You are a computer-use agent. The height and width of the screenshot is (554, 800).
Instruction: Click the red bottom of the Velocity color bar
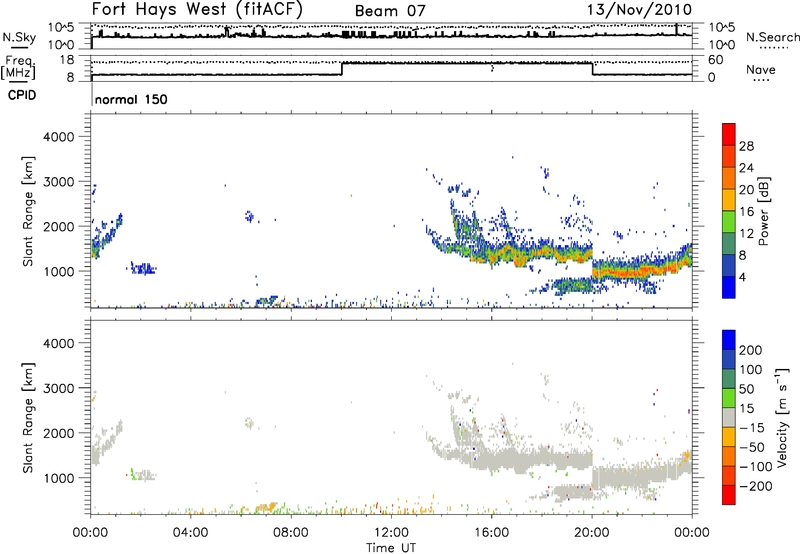[x=729, y=495]
